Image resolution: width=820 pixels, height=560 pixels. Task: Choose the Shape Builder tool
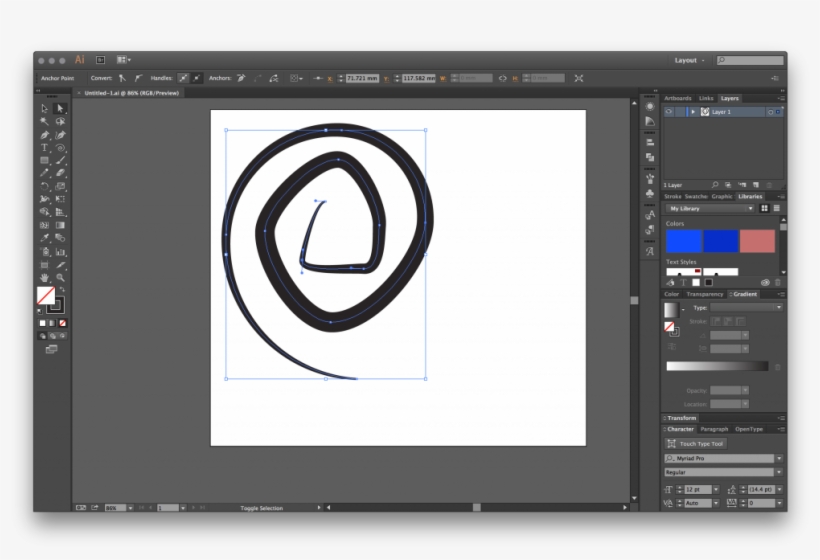click(x=44, y=212)
